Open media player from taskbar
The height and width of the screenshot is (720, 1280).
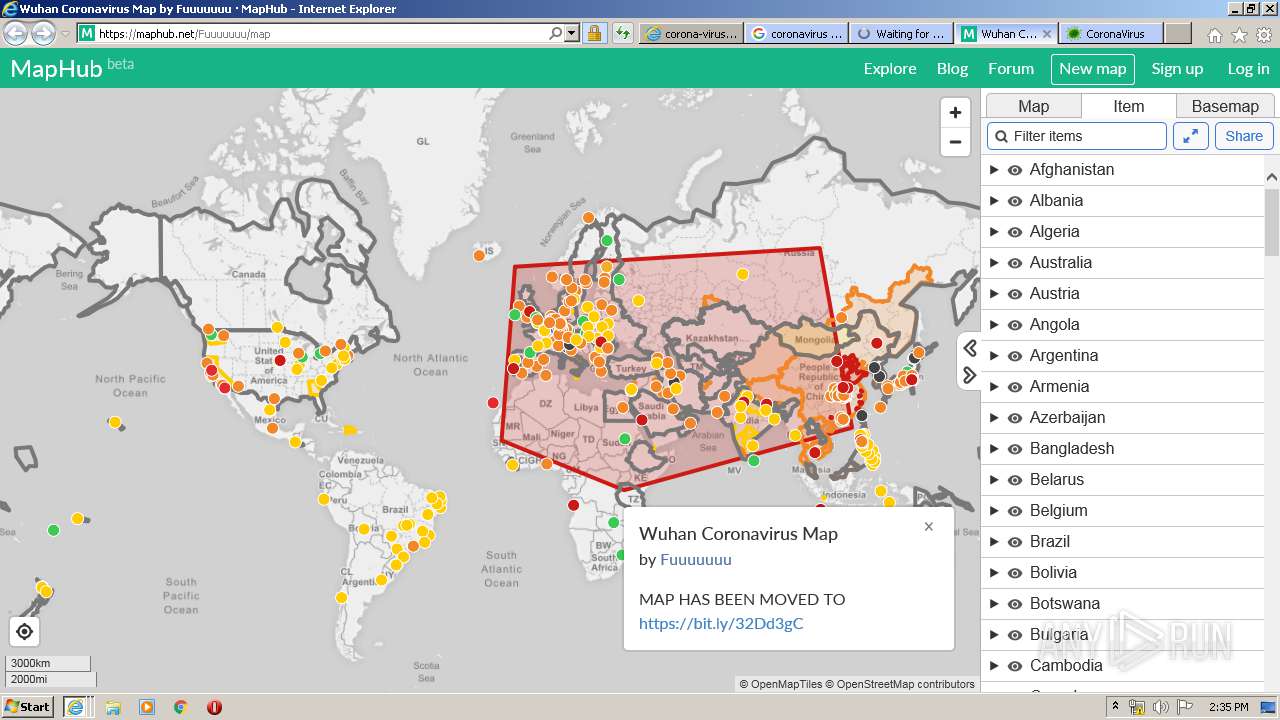coord(147,707)
